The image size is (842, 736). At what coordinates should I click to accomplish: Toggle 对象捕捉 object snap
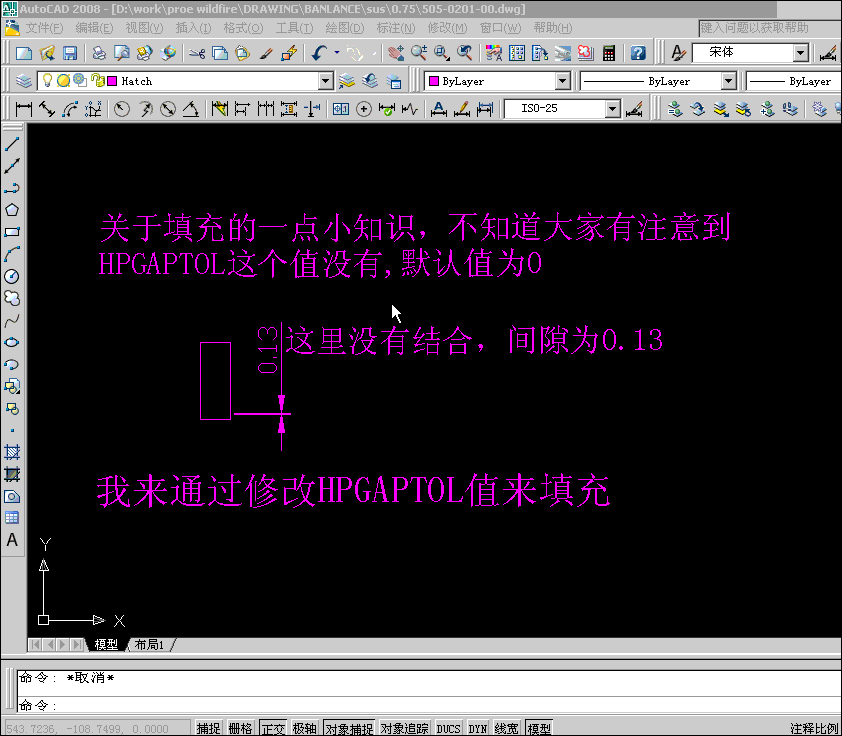click(x=349, y=728)
